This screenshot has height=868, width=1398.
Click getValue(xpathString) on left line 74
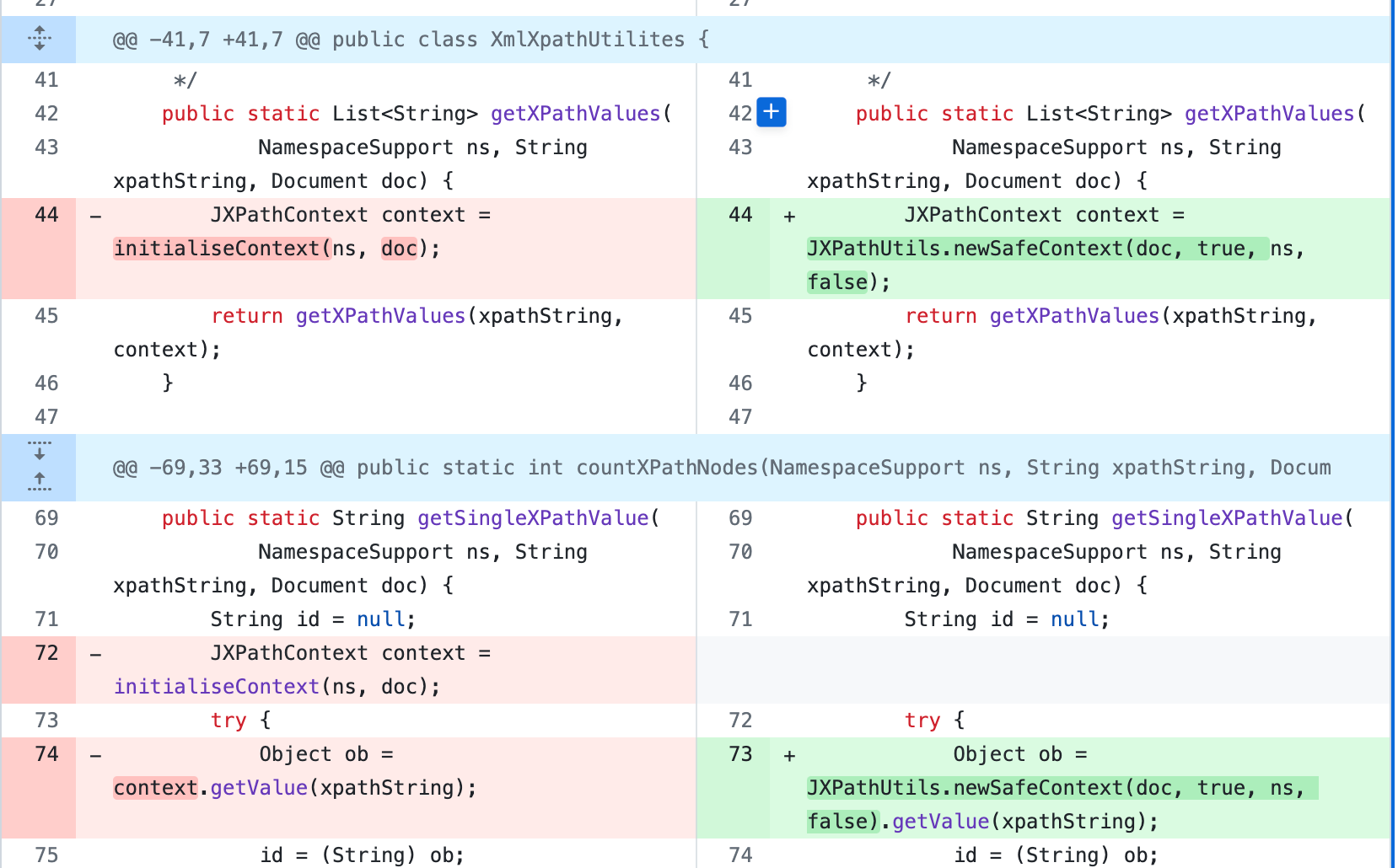(x=338, y=788)
